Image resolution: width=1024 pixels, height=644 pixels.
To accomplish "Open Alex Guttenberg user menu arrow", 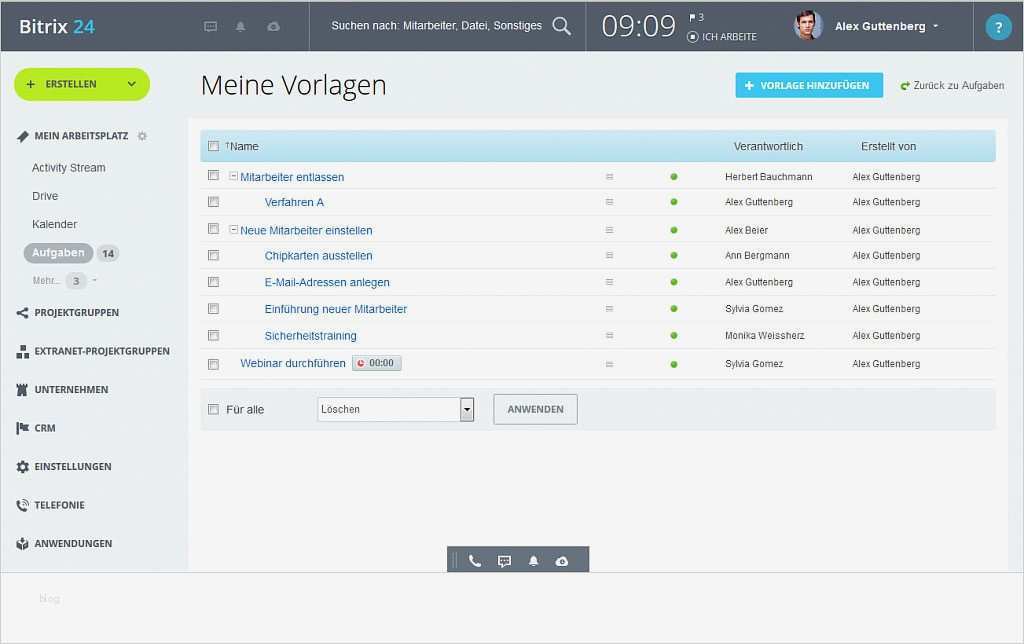I will [x=935, y=26].
